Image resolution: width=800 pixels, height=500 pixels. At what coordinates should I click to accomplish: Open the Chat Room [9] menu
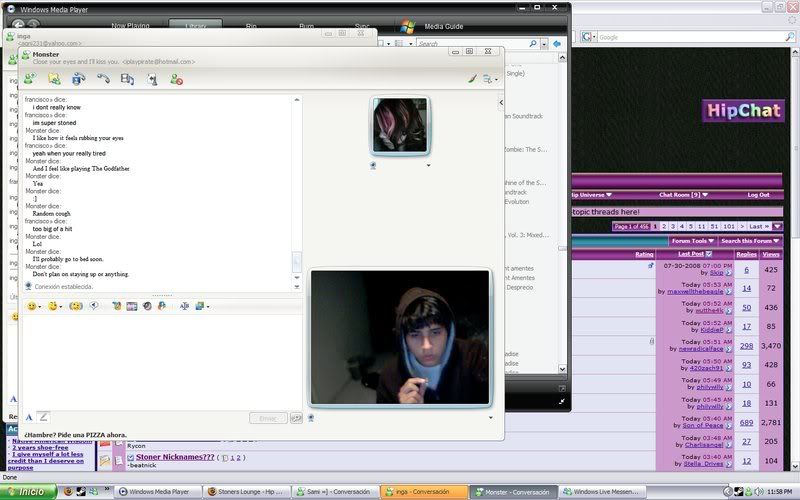point(683,195)
